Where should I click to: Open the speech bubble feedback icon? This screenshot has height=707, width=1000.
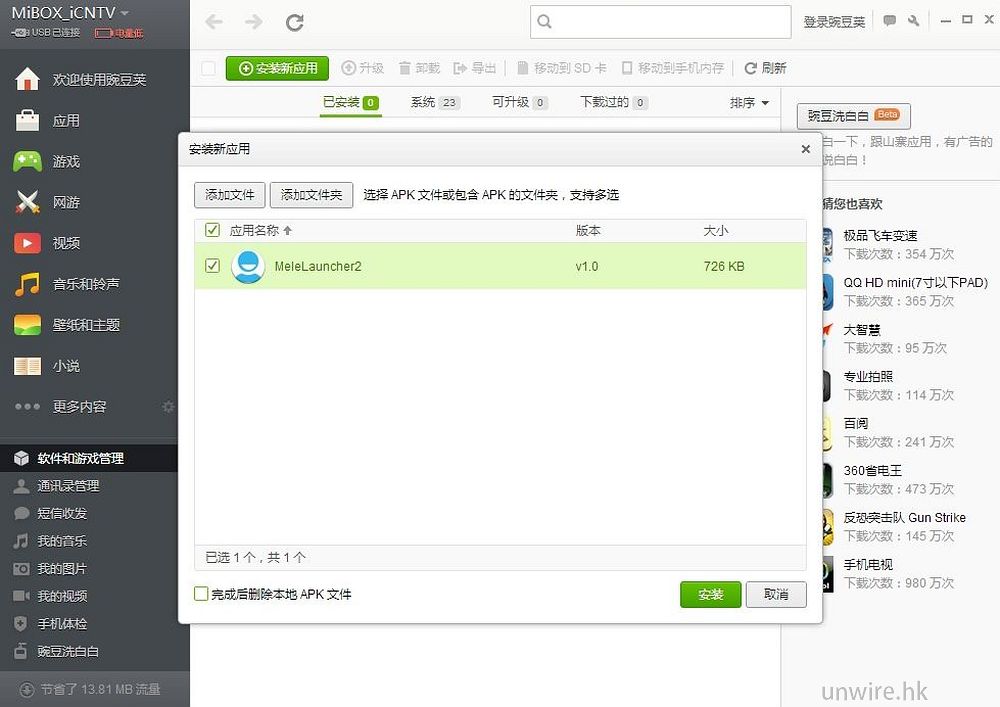[889, 21]
